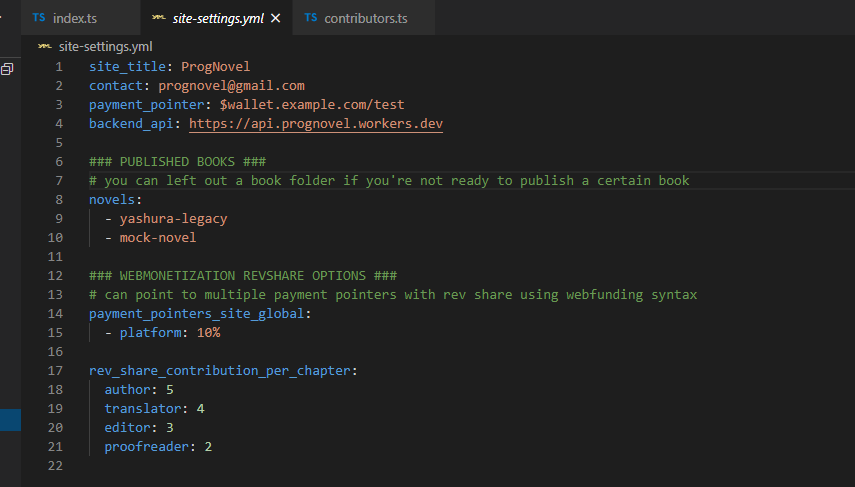Click the TypeScript icon on index.ts tab
The height and width of the screenshot is (487, 855).
click(39, 18)
